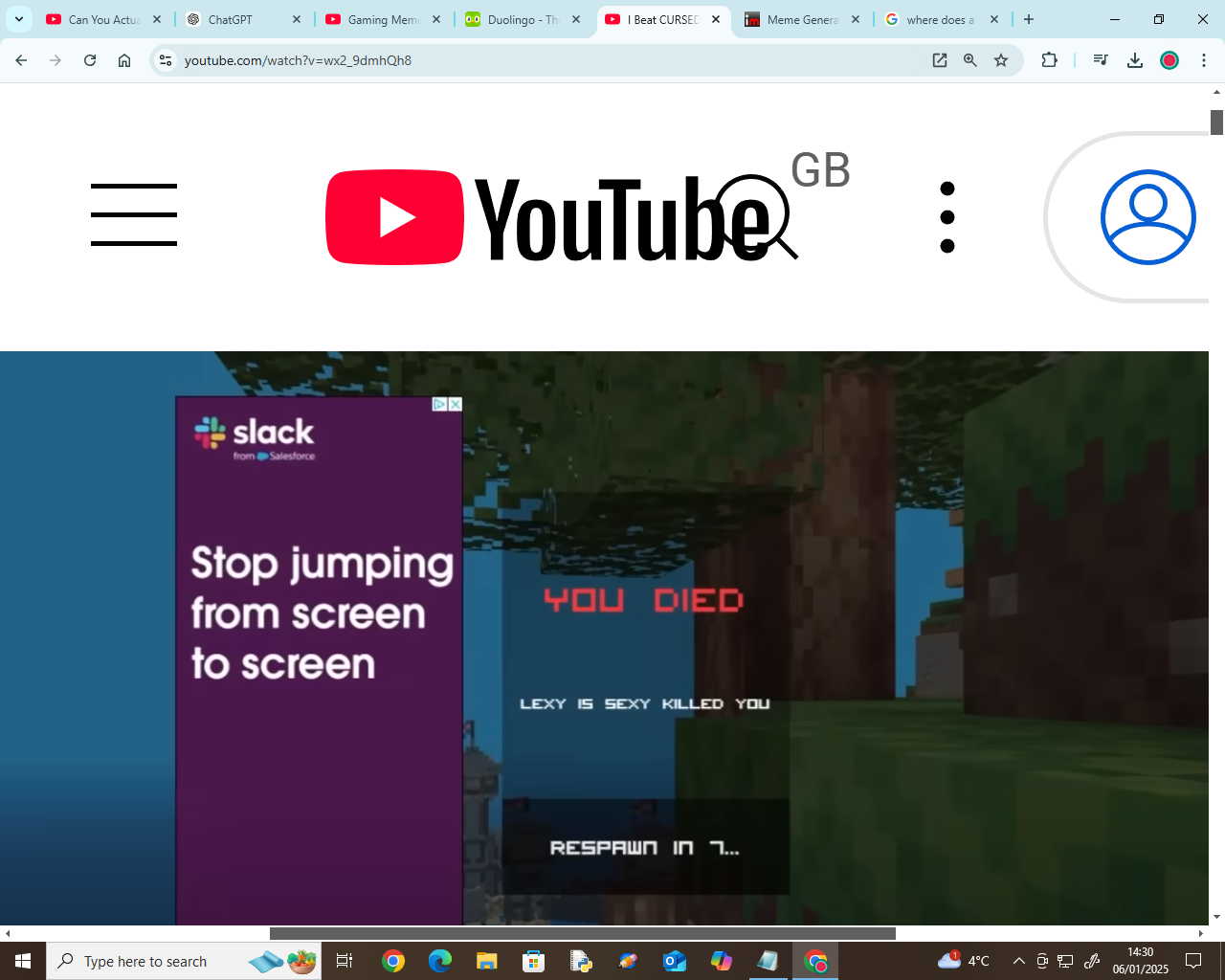
Task: Open the YouTube hamburger guide menu
Action: (x=134, y=215)
